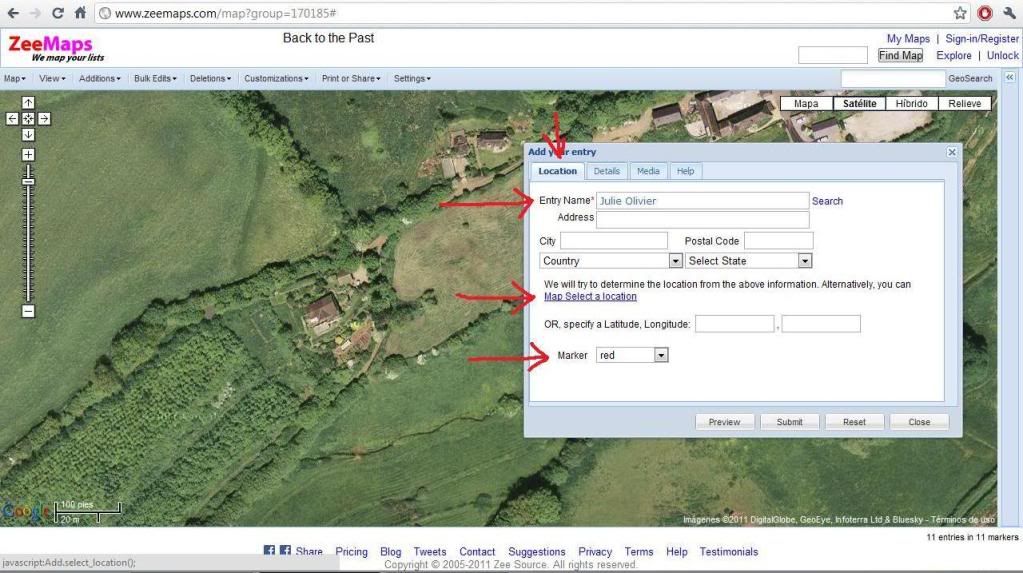Switch to the Details tab
The width and height of the screenshot is (1023, 573).
(606, 171)
